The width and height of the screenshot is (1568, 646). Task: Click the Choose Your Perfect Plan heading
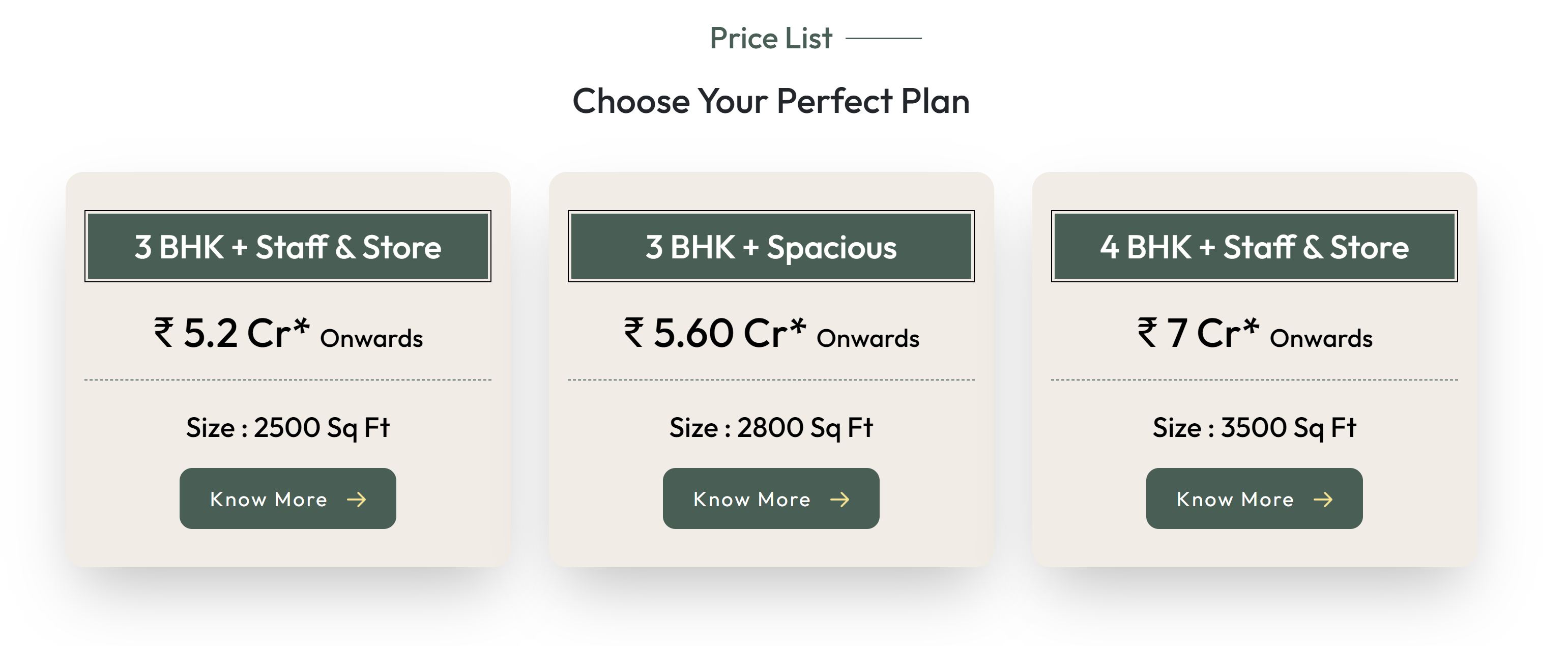[x=771, y=101]
